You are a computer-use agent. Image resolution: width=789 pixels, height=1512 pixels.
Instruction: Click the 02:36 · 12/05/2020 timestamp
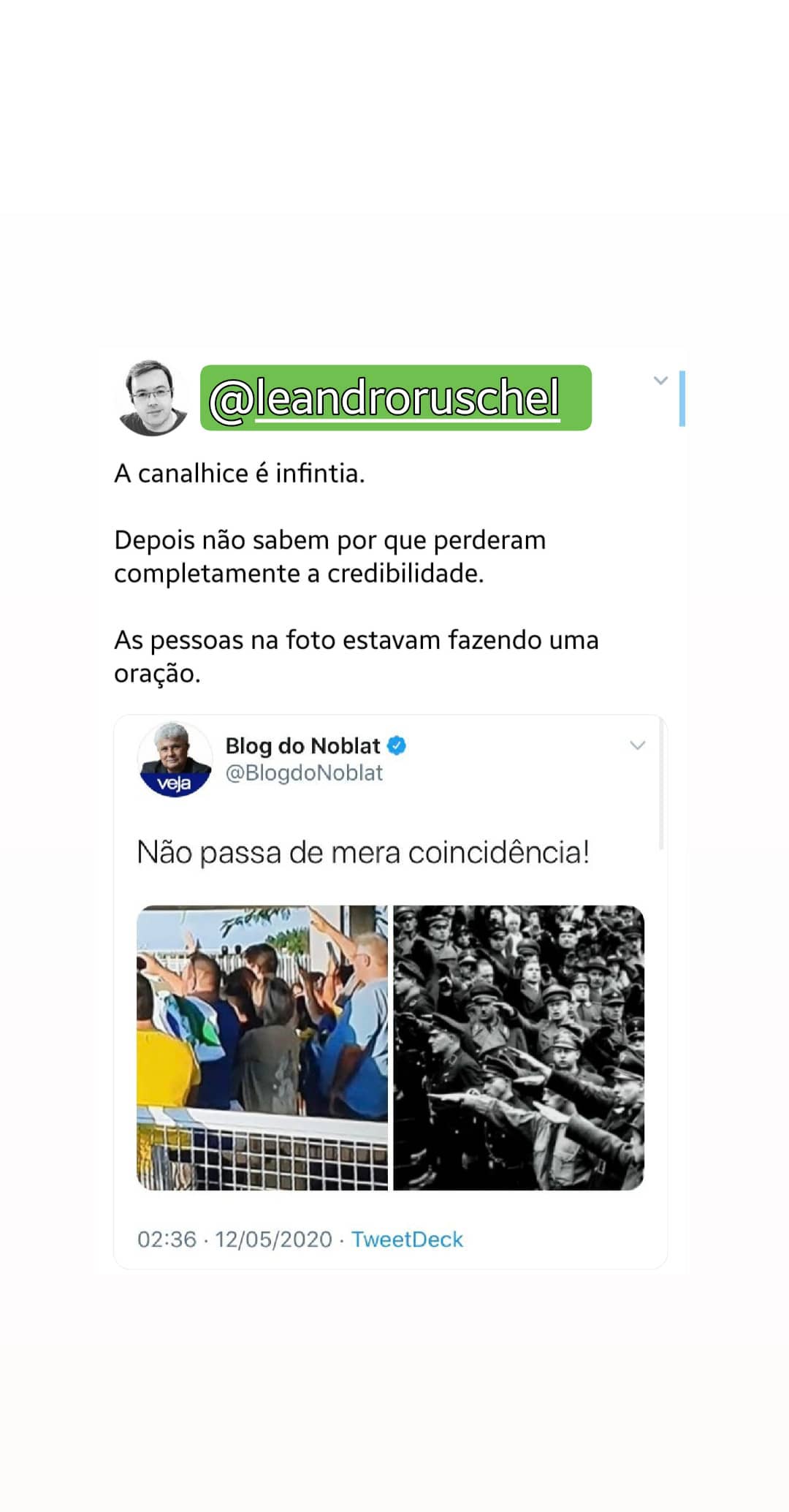tap(235, 1239)
